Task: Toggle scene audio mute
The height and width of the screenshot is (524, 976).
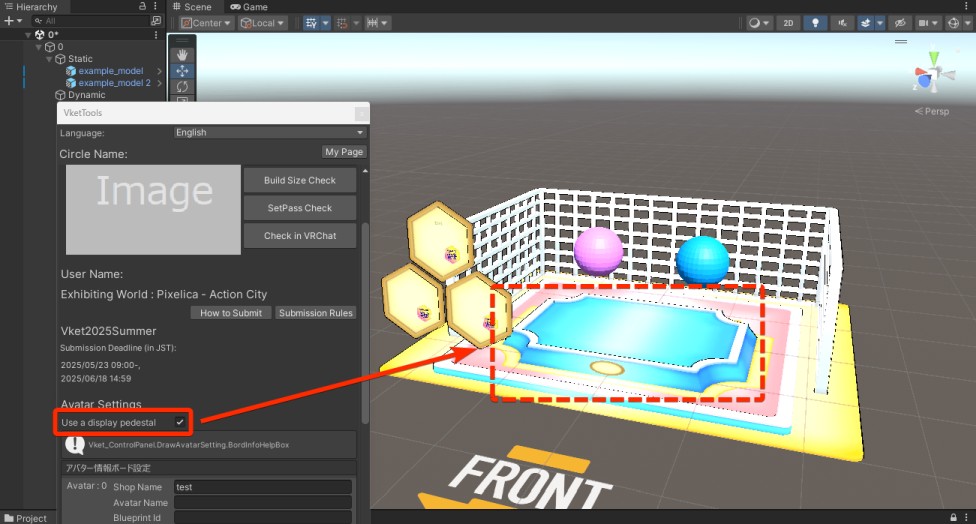Action: (842, 23)
